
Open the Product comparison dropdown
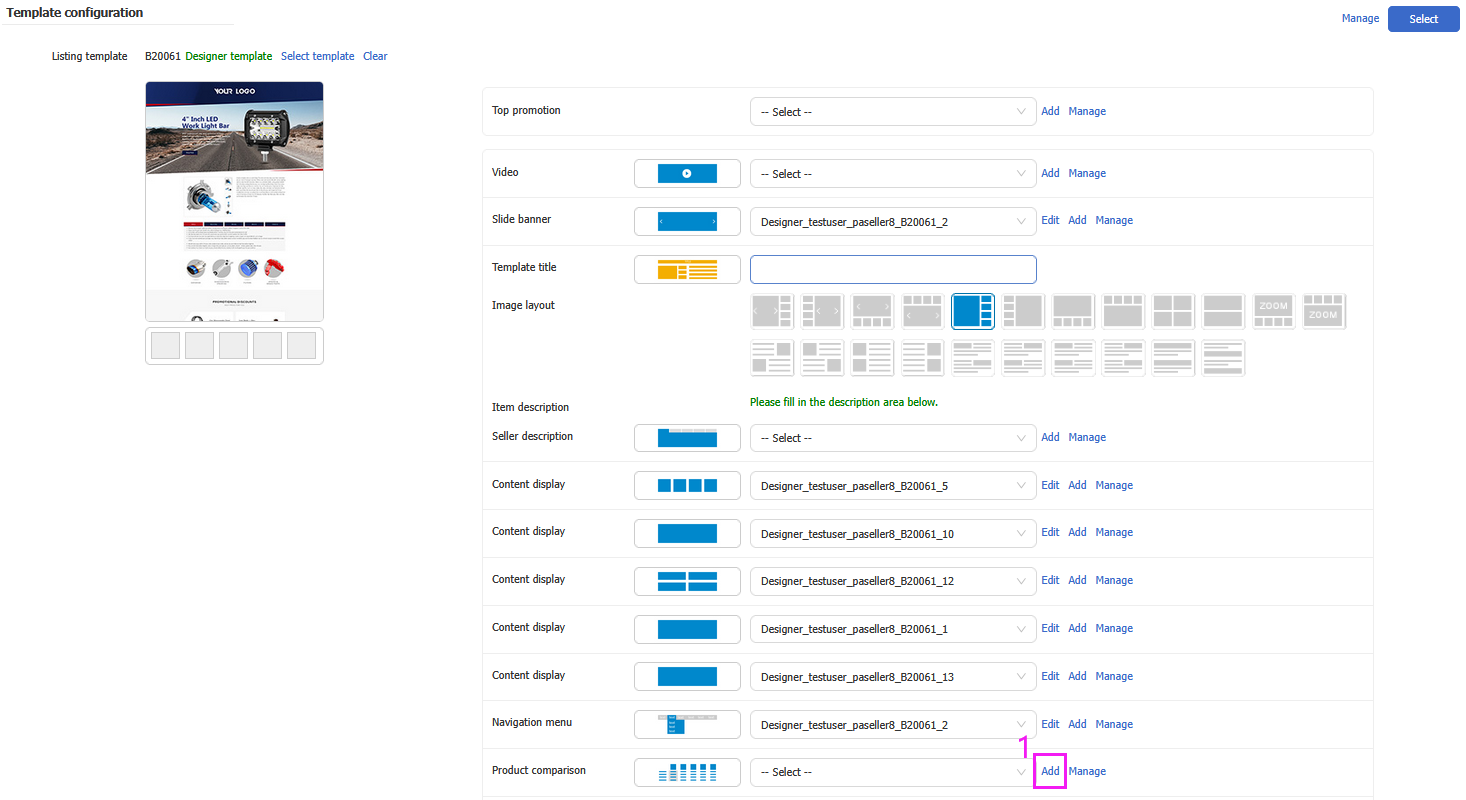pyautogui.click(x=892, y=772)
